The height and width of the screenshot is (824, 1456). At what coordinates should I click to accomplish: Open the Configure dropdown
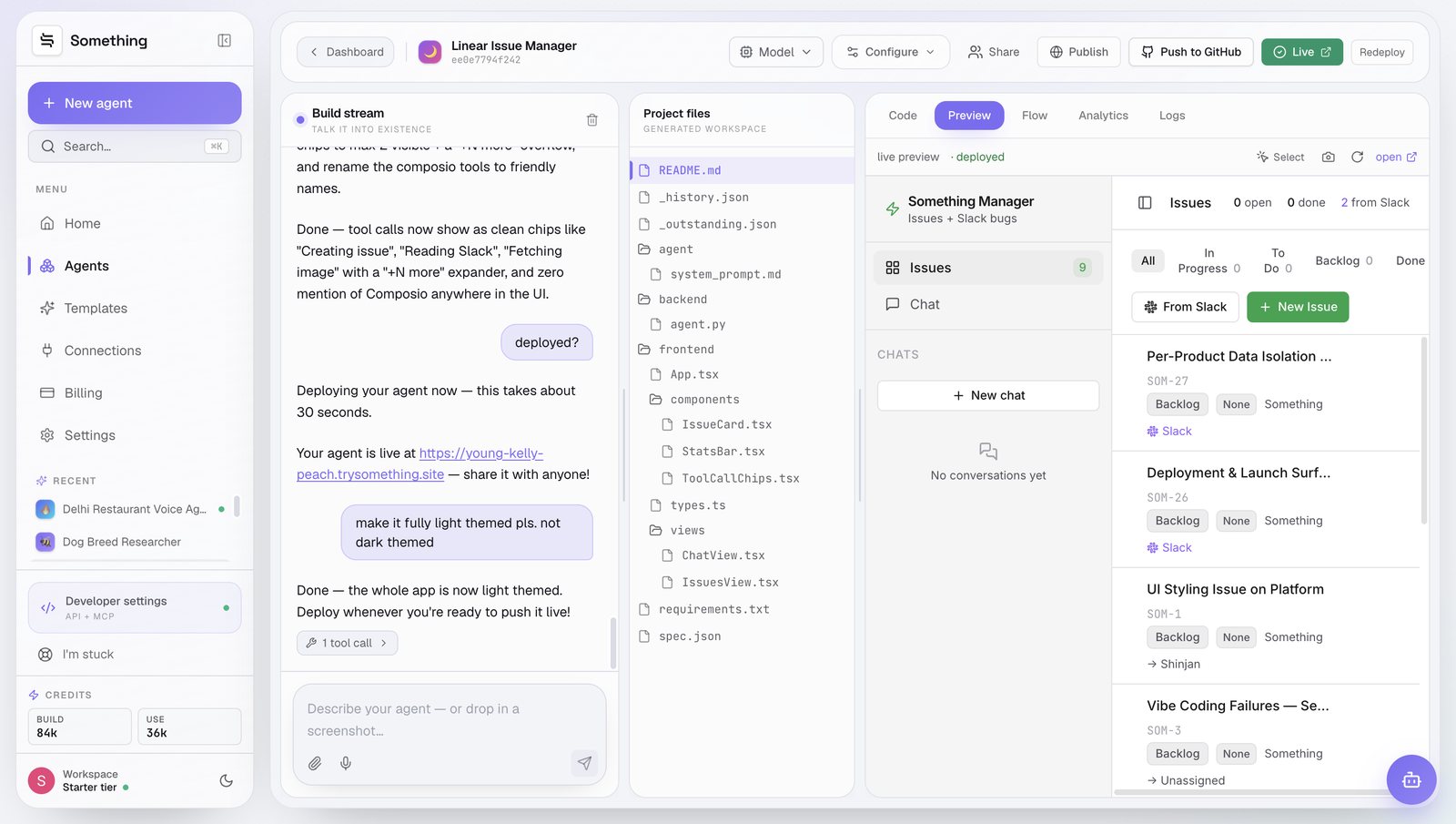click(x=890, y=52)
